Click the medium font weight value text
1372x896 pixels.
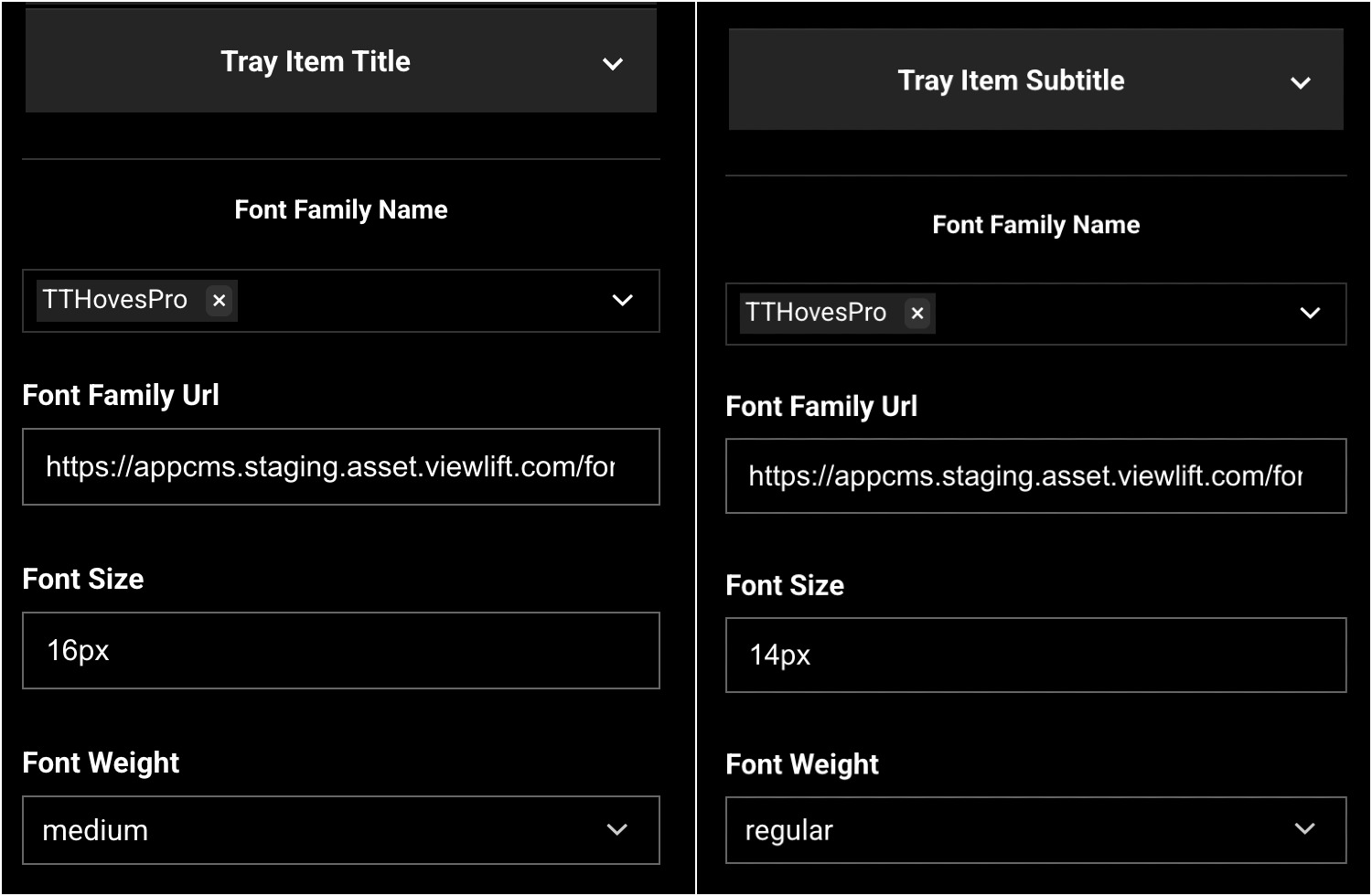(x=95, y=830)
